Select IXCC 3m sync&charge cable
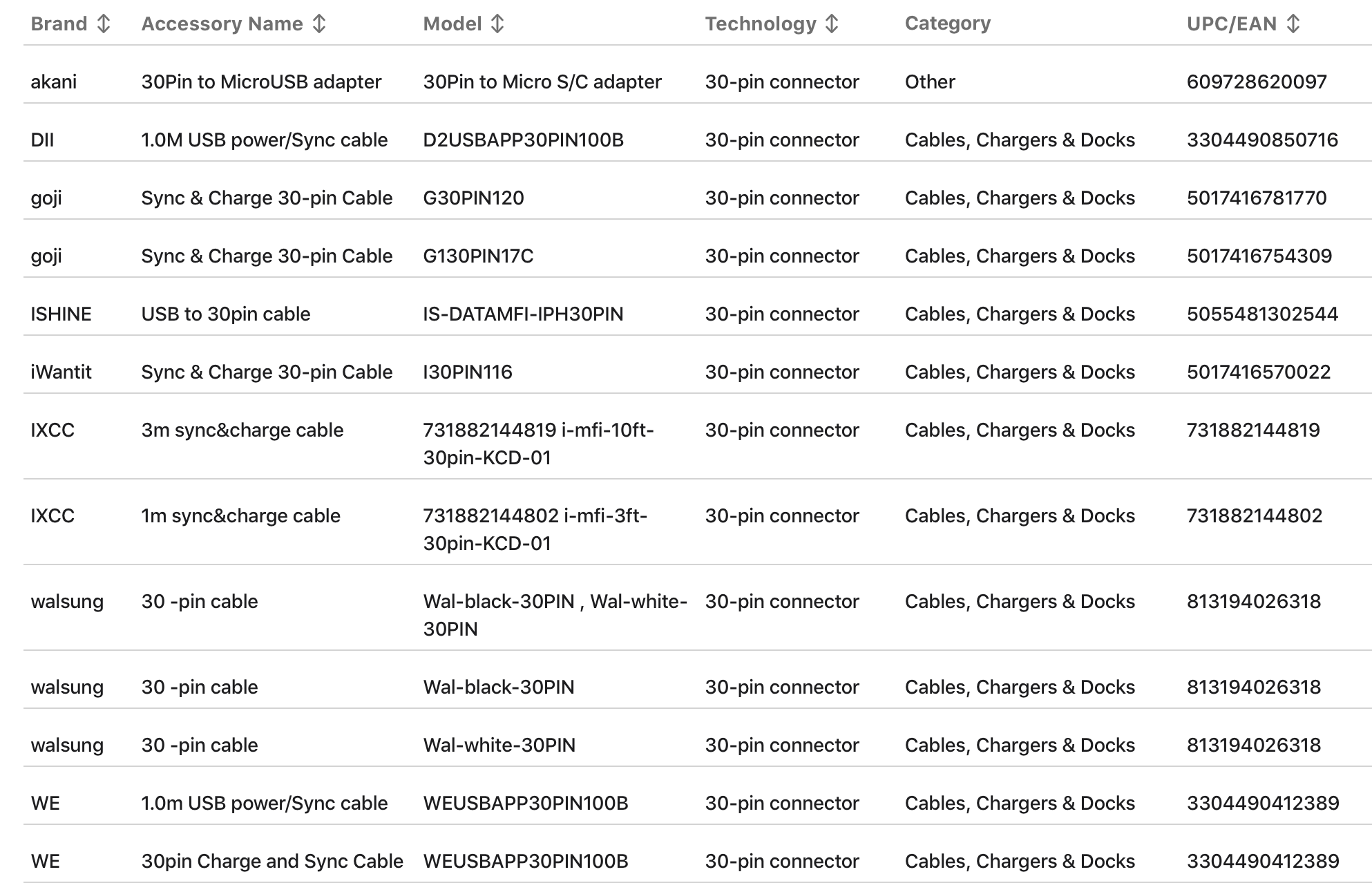 click(x=242, y=430)
